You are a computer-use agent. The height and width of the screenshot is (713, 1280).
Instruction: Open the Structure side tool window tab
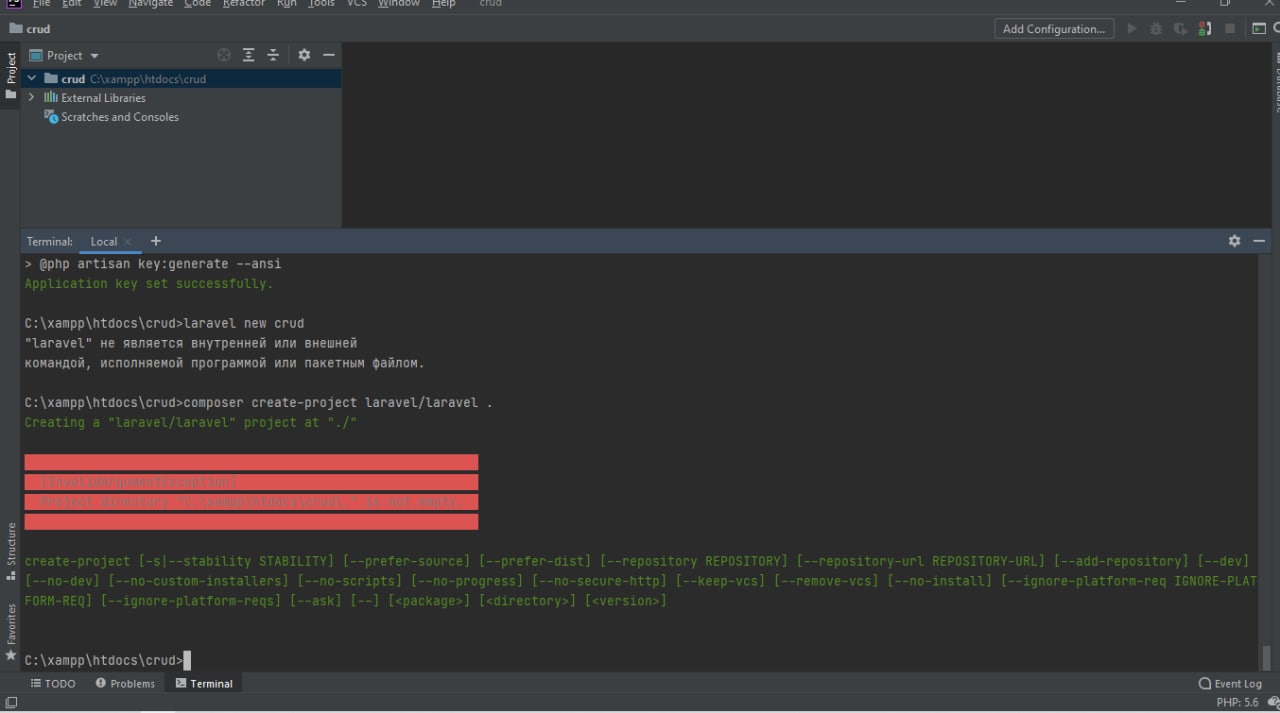click(x=11, y=551)
